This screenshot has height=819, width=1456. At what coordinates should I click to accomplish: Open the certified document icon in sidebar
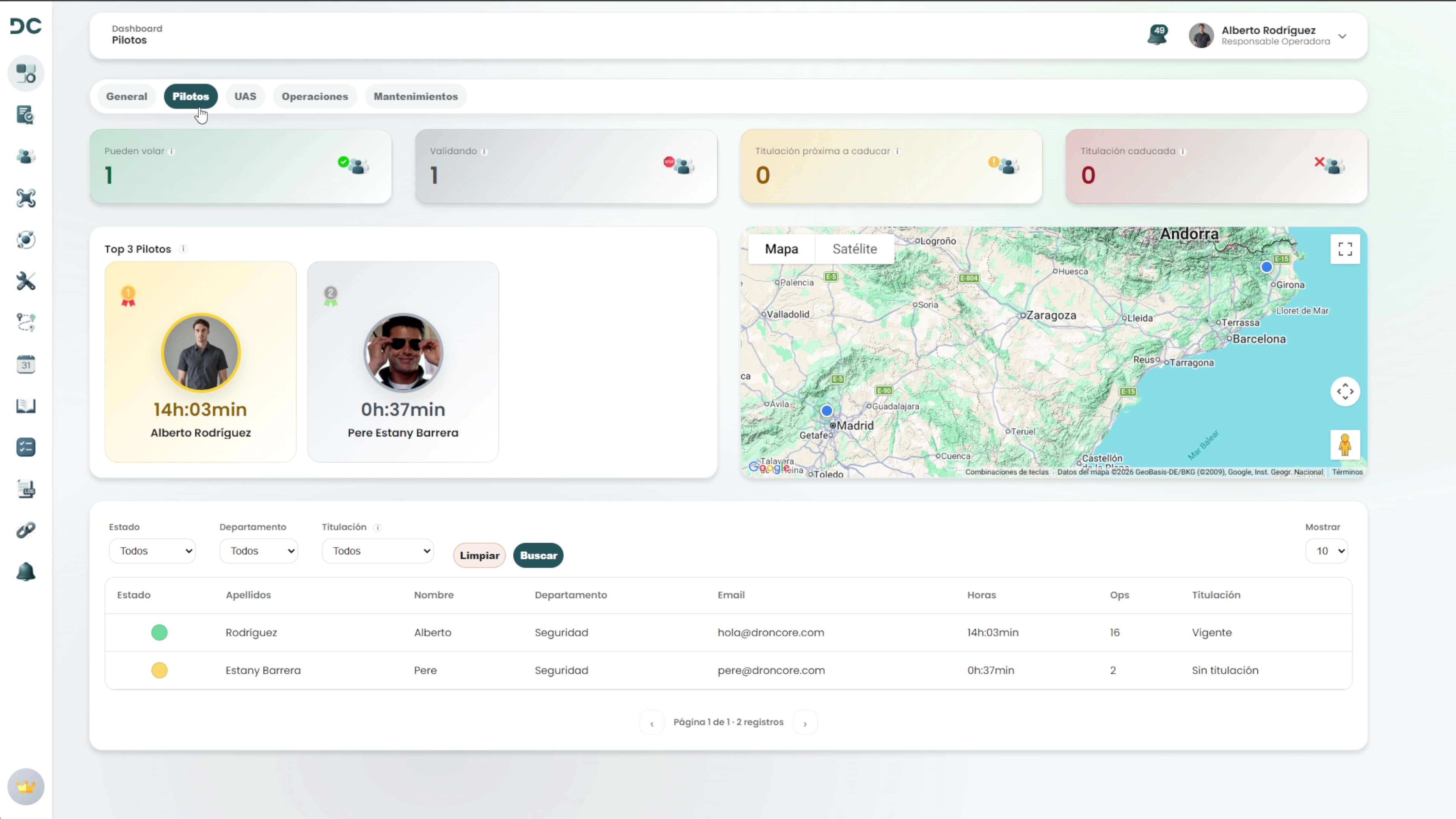coord(26,115)
